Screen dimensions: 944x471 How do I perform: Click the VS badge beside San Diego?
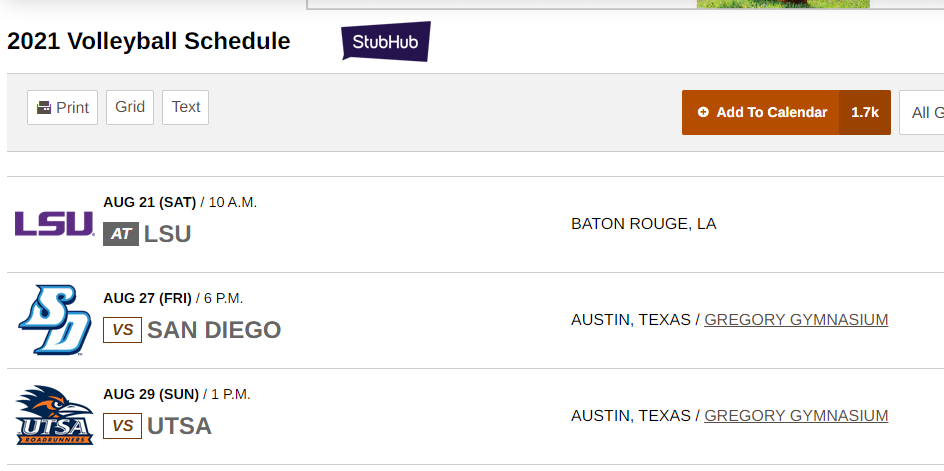pyautogui.click(x=122, y=330)
